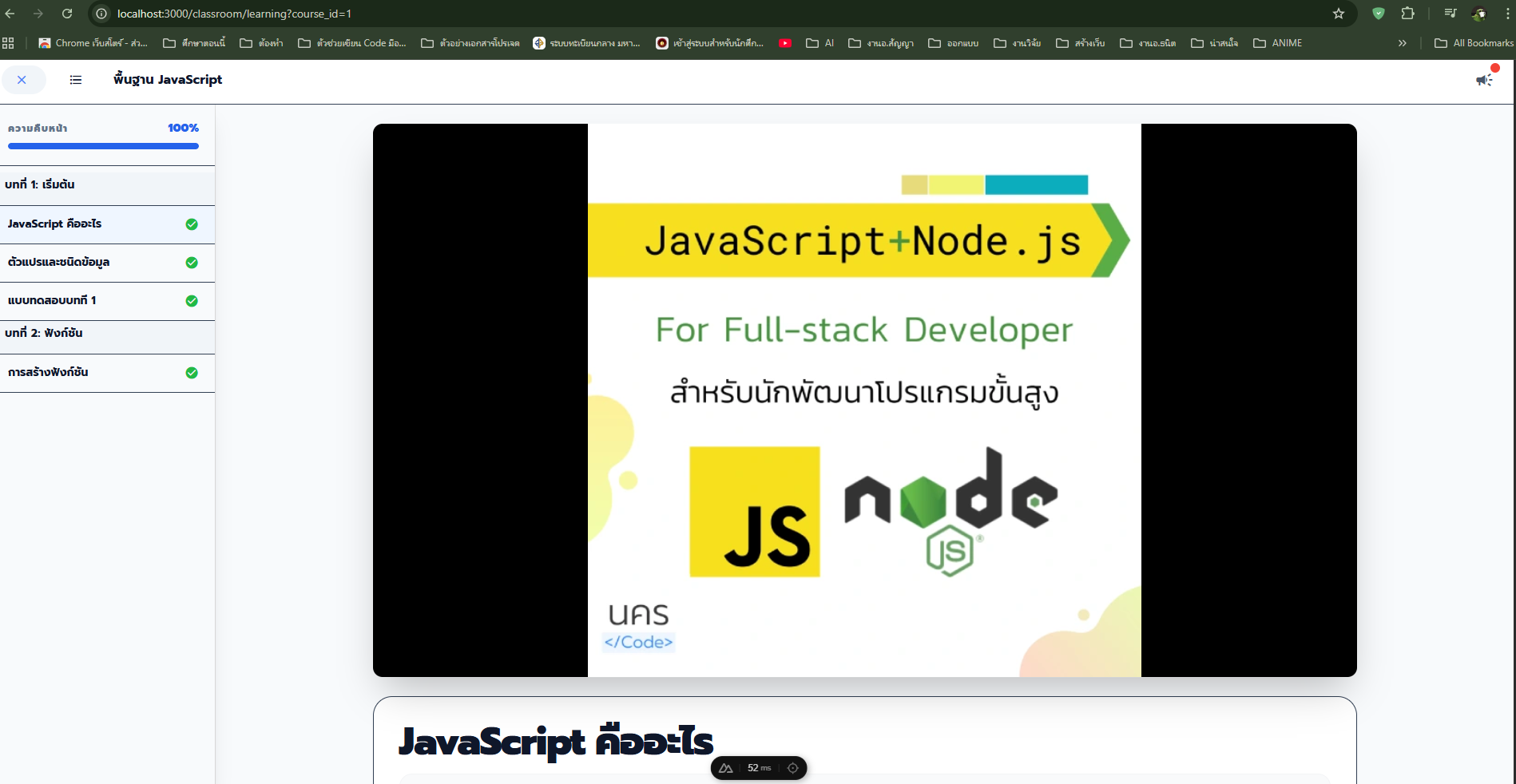This screenshot has width=1516, height=784.
Task: Click the browser reload icon
Action: (67, 14)
